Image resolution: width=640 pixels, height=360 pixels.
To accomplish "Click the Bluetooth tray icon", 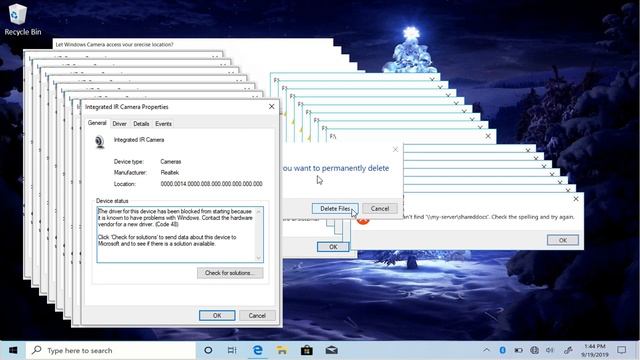I will click(502, 350).
